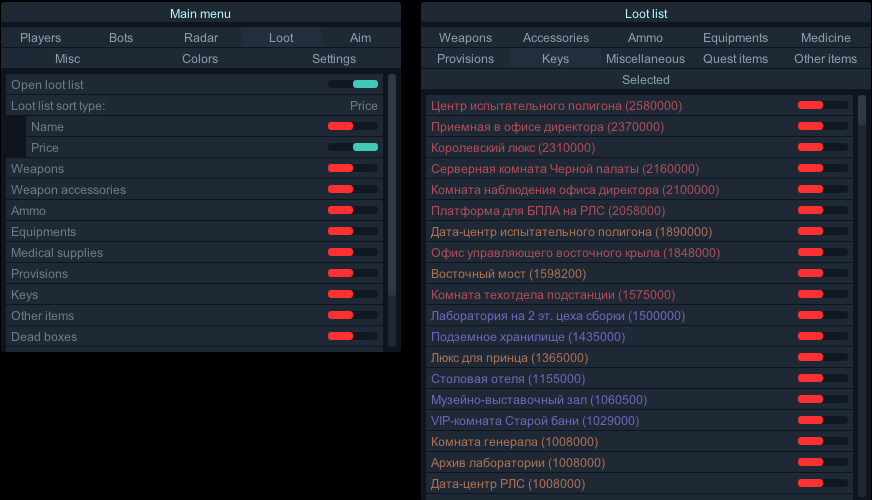Toggle the Open loot list switch
872x500 pixels.
(x=353, y=85)
